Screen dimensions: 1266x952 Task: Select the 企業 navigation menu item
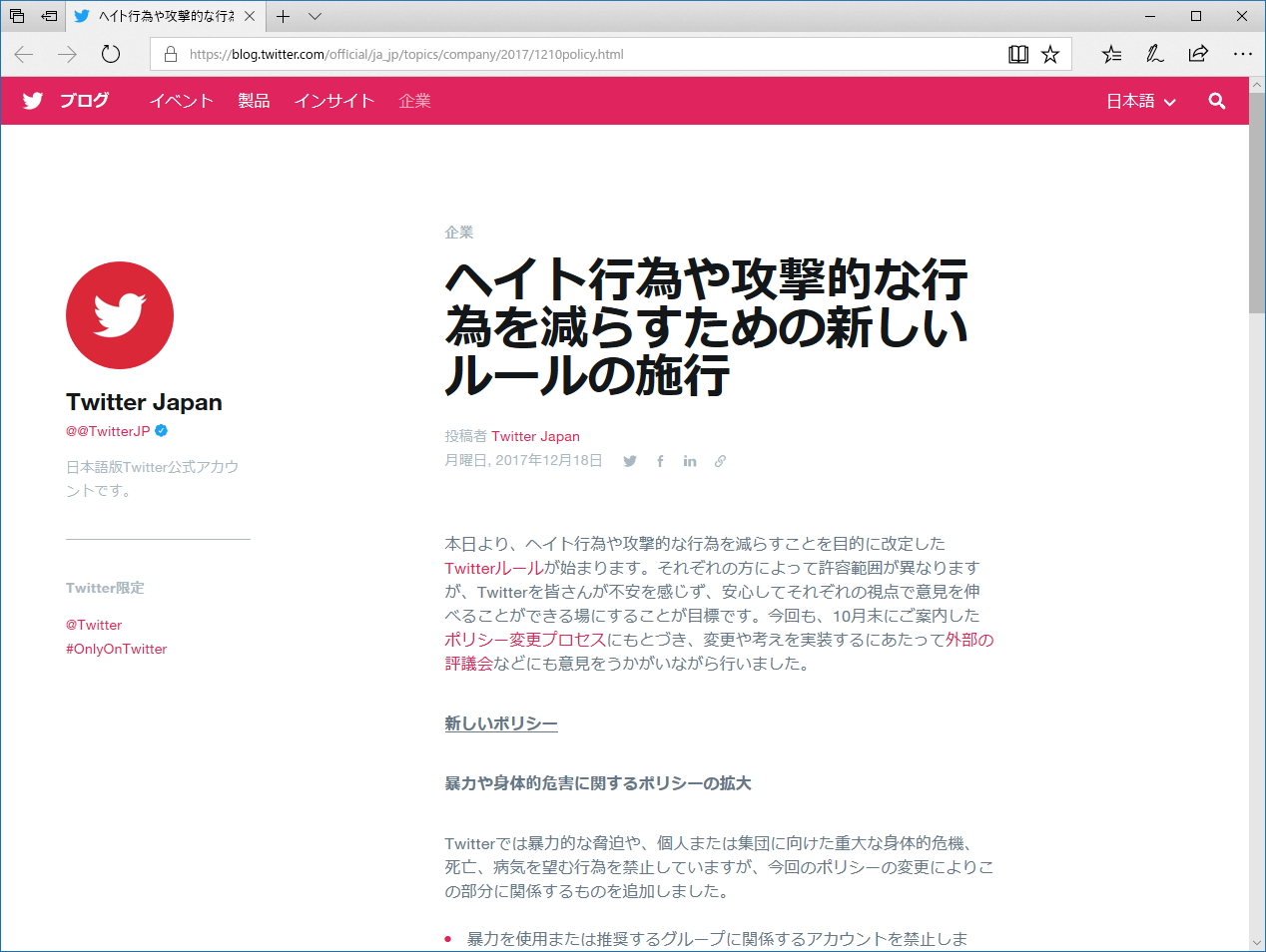[414, 100]
